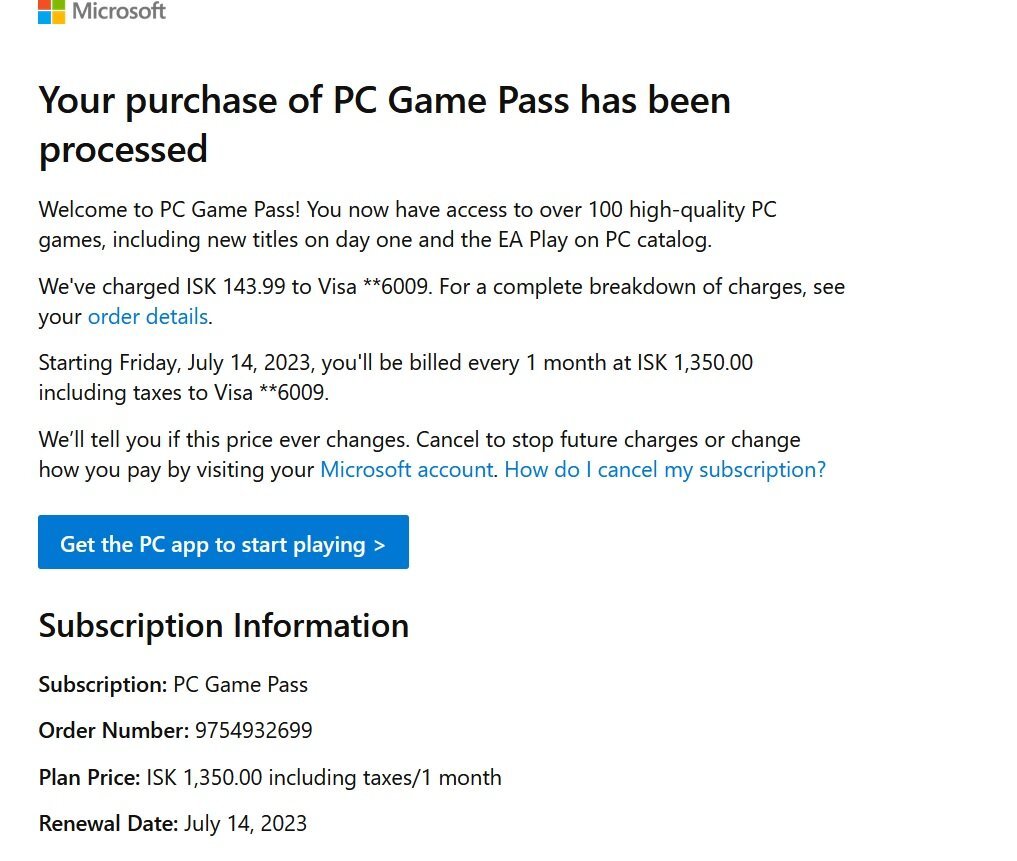Click the Order Number label
The image size is (1017, 861).
coord(114,731)
